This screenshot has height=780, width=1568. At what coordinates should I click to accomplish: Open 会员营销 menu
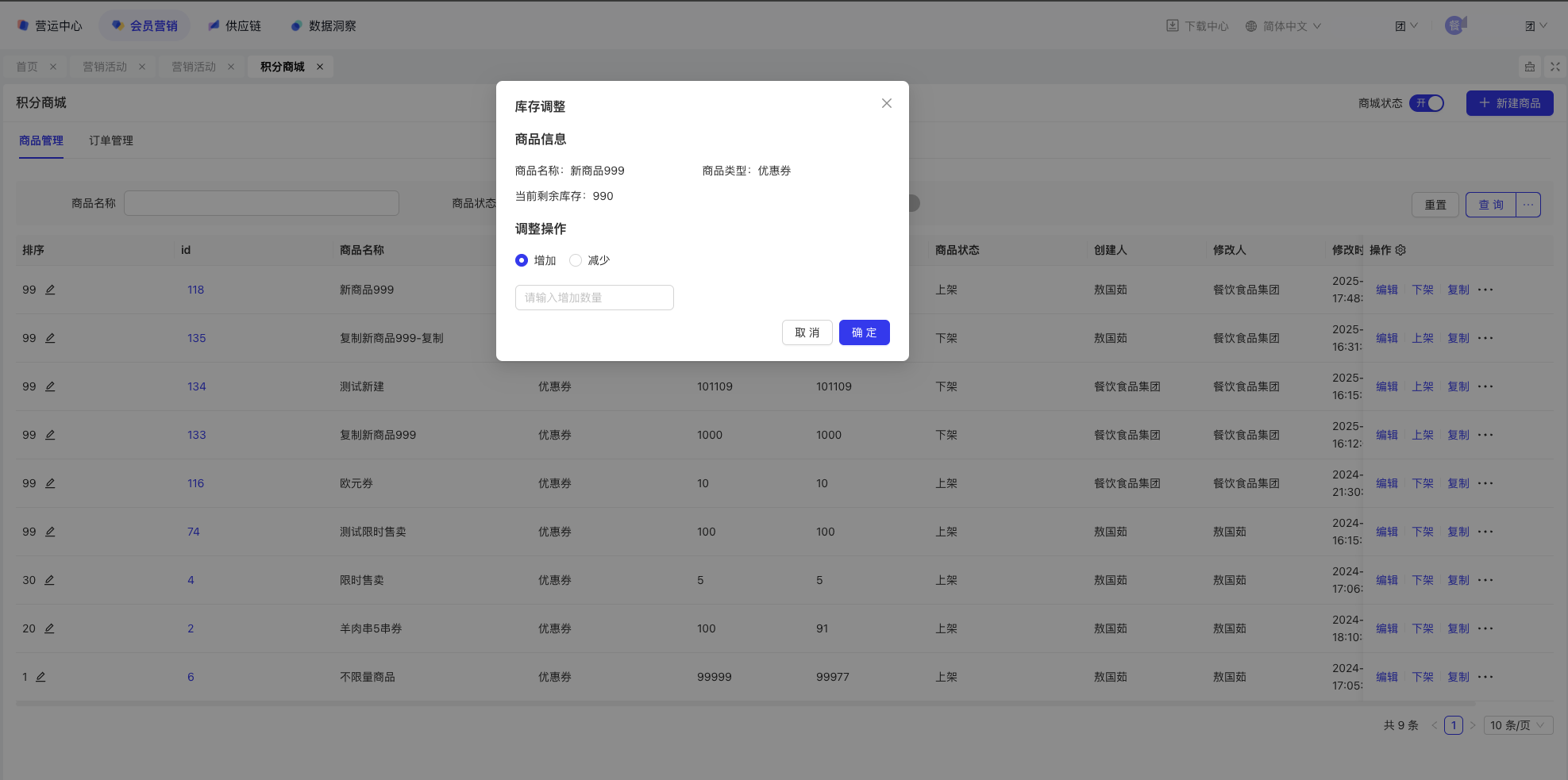[144, 26]
